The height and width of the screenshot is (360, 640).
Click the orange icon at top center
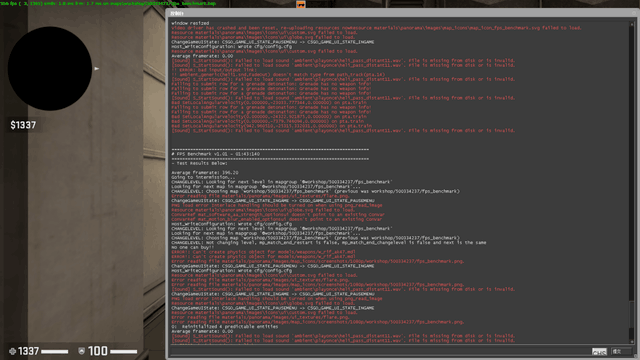tap(301, 4)
